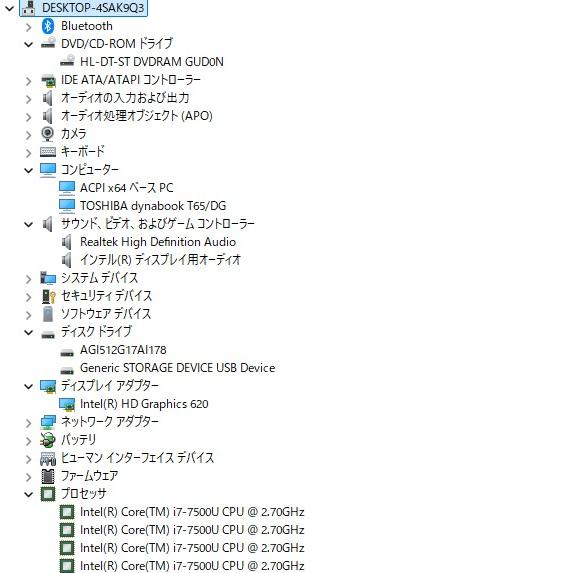
Task: Click the ネットワーク アダプター icon
Action: [x=48, y=422]
